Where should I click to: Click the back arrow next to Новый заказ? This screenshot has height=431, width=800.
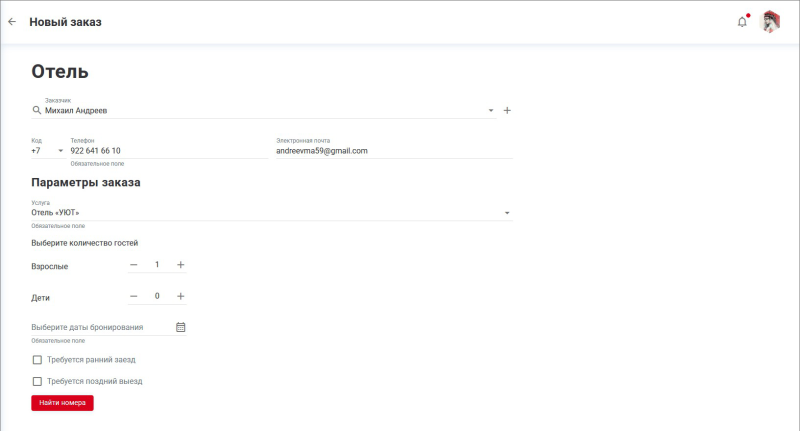(12, 22)
